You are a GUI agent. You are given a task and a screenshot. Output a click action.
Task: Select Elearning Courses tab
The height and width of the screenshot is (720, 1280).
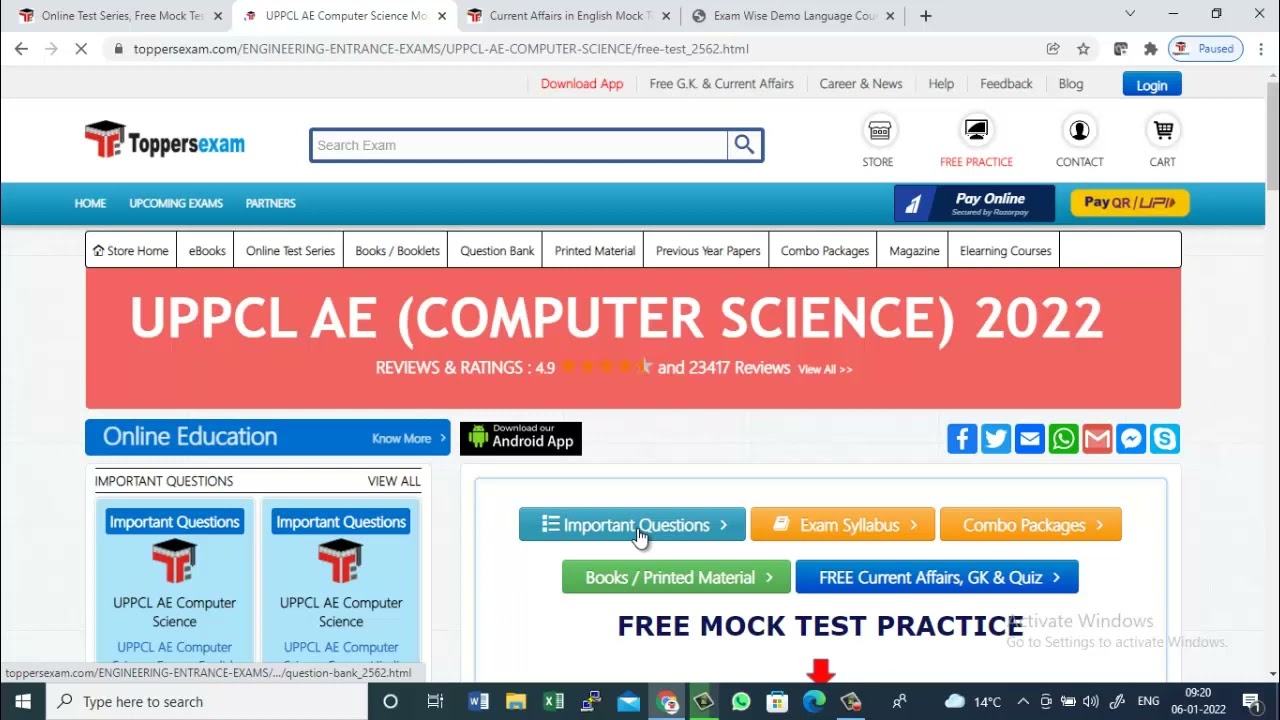pos(1005,251)
